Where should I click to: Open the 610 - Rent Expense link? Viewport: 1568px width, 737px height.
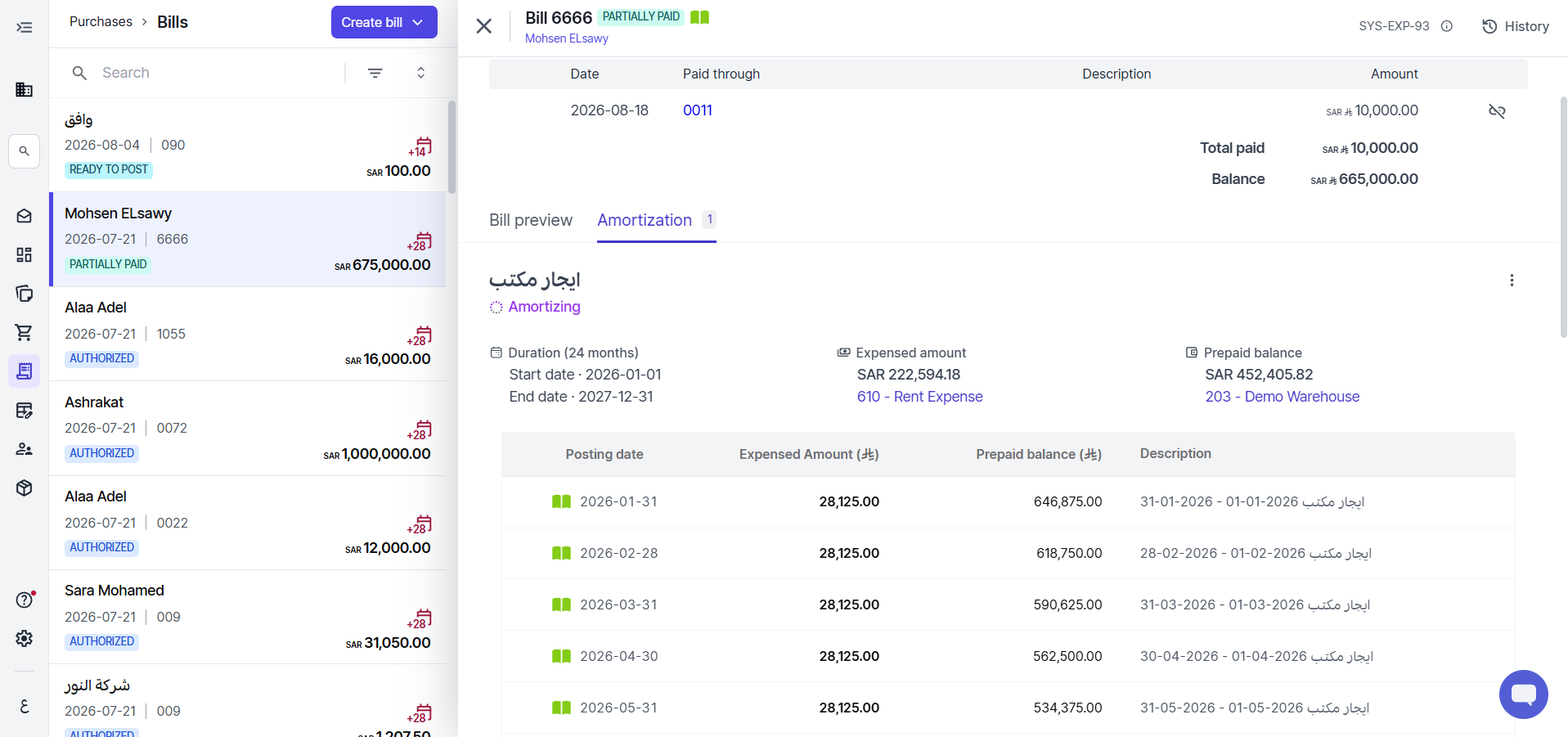920,397
